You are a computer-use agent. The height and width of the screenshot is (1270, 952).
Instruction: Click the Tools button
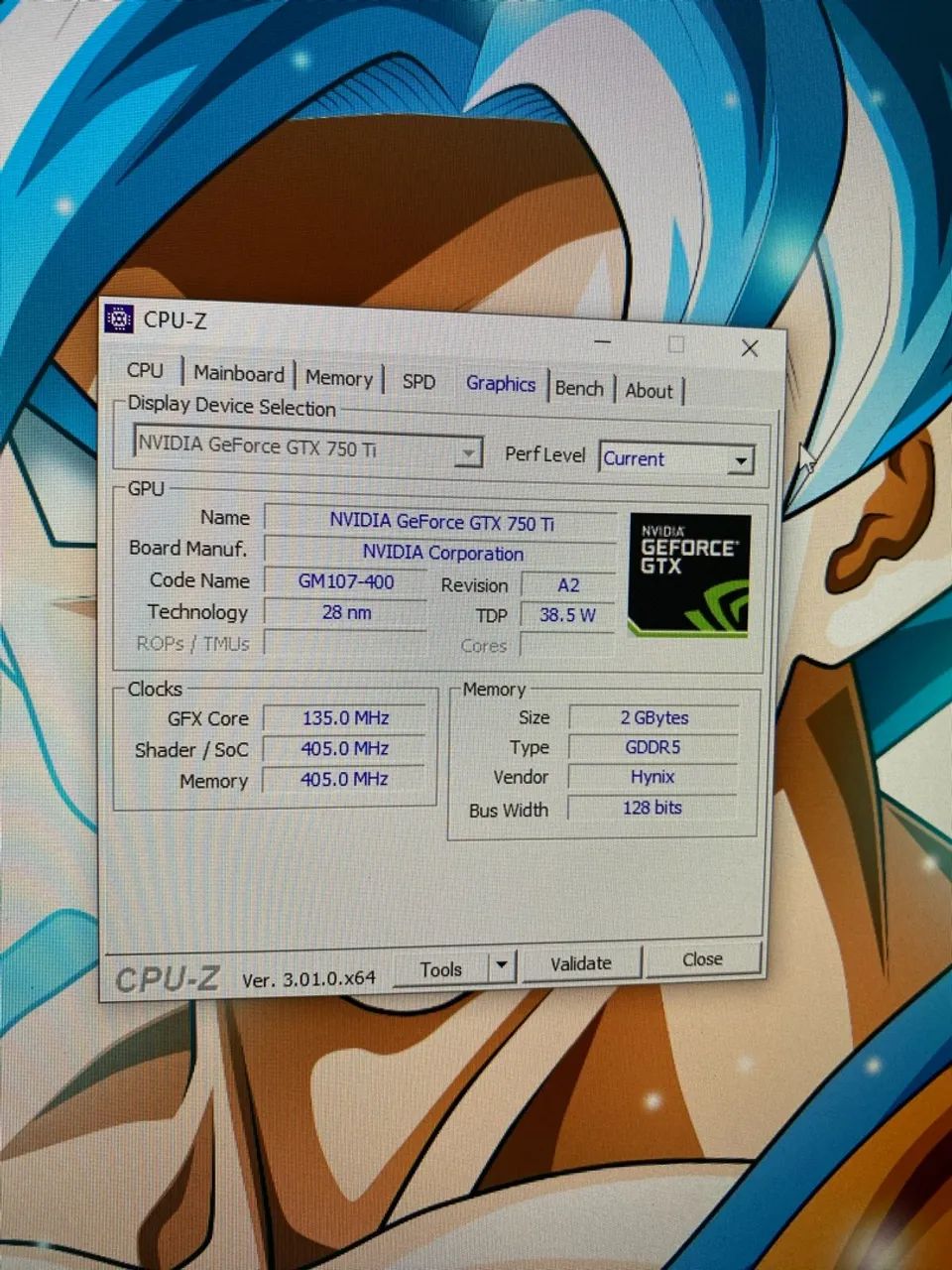click(x=441, y=969)
